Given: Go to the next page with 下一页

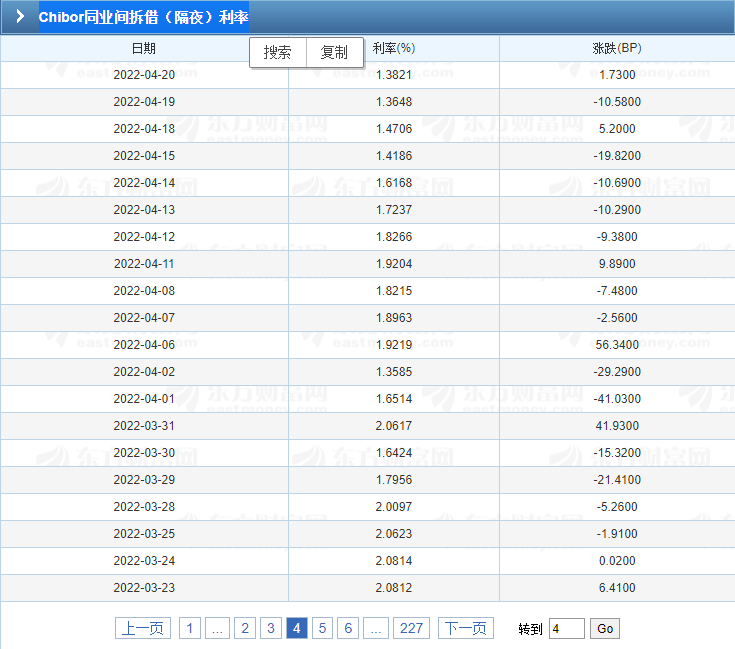Looking at the screenshot, I should point(465,628).
